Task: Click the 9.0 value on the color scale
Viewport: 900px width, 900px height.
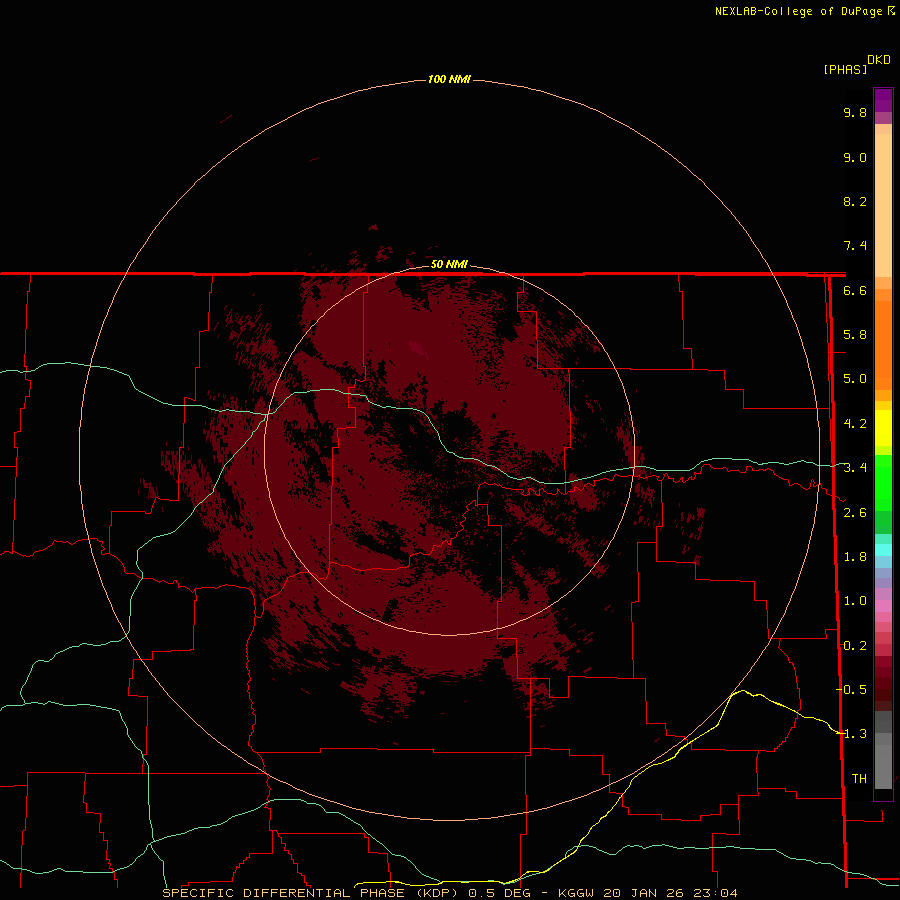Action: 855,157
